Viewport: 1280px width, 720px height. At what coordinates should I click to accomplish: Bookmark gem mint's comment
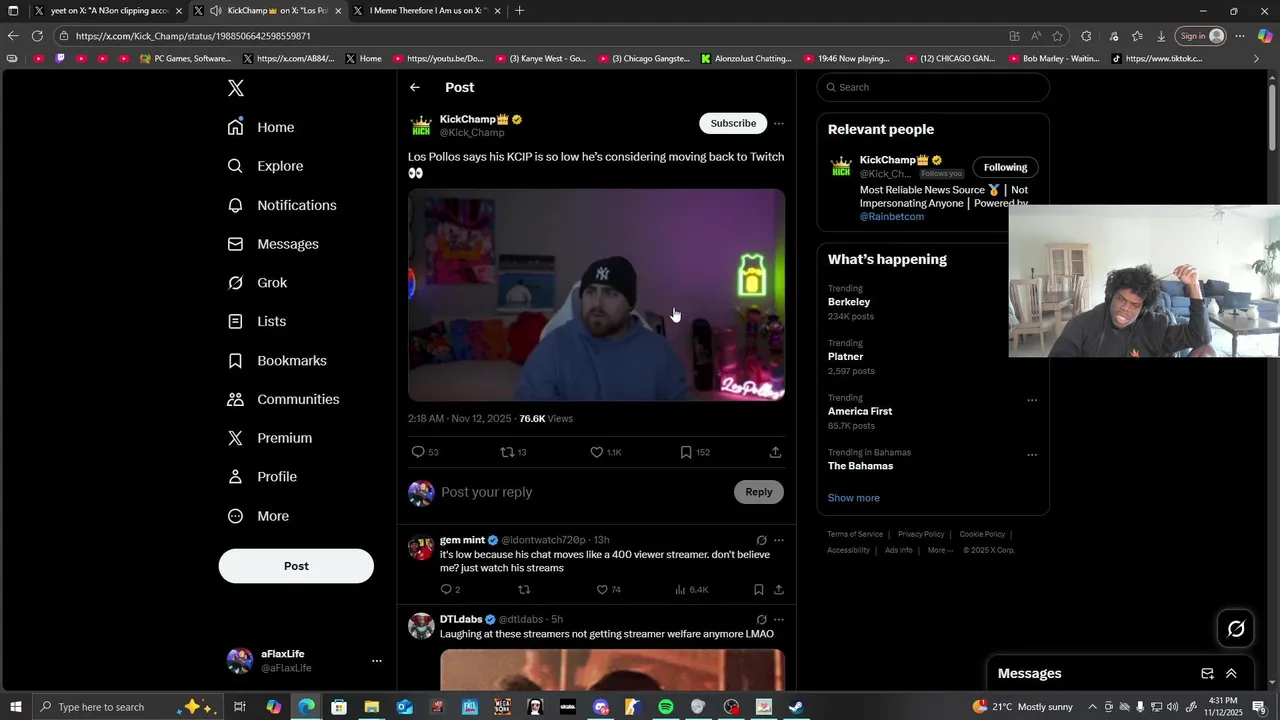pos(759,590)
